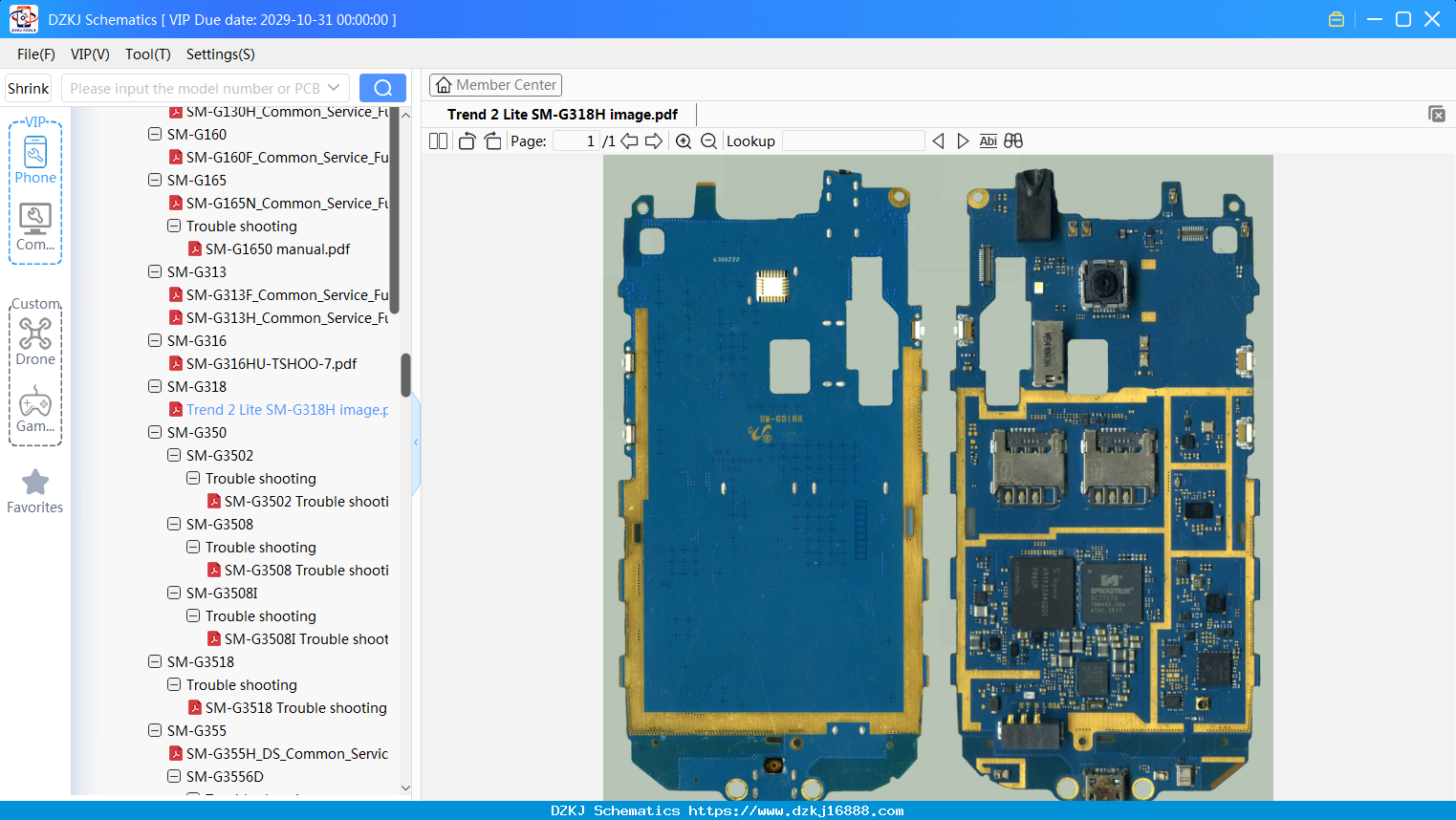Click the Member Center button

click(x=495, y=85)
